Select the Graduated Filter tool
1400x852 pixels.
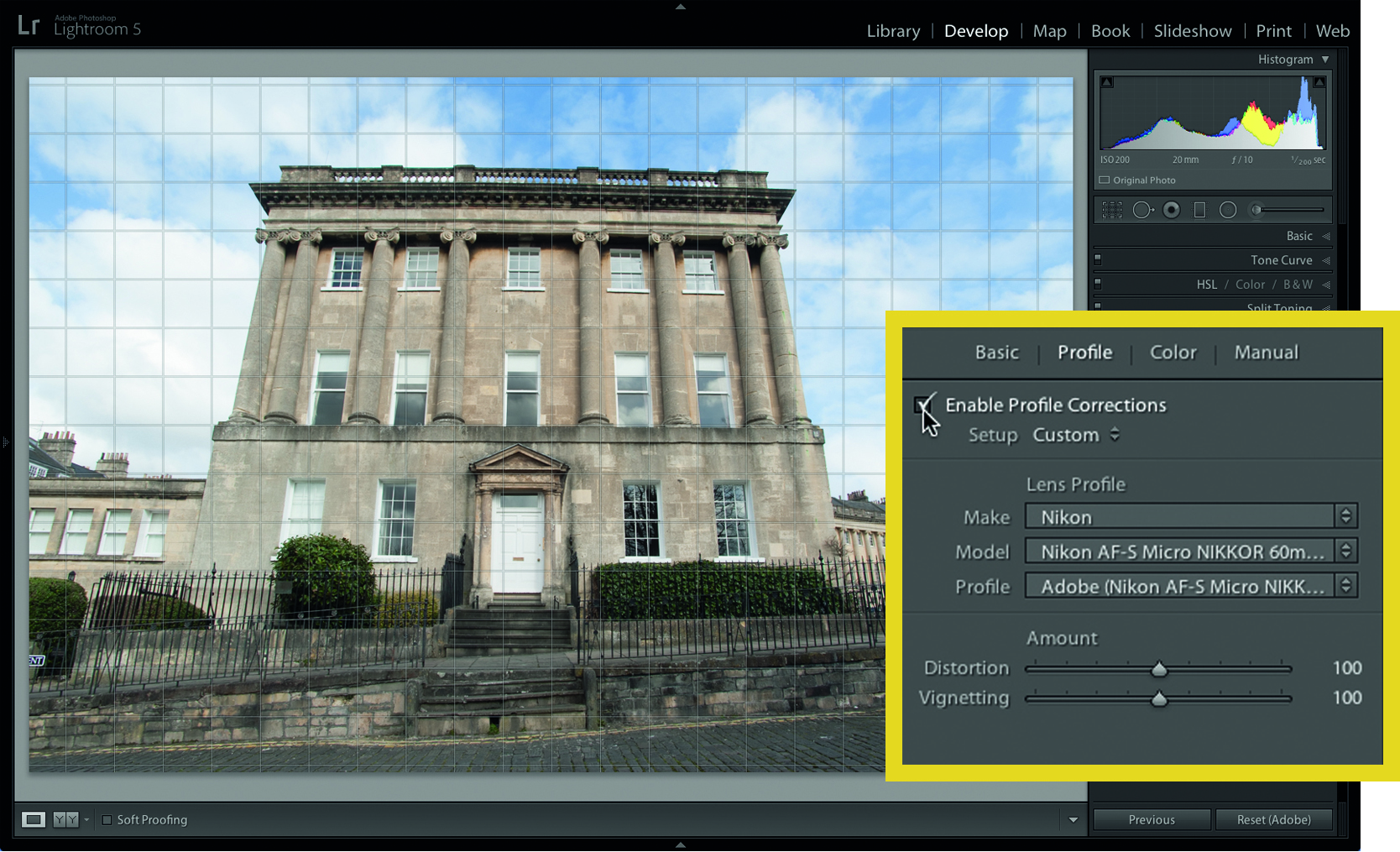1199,210
